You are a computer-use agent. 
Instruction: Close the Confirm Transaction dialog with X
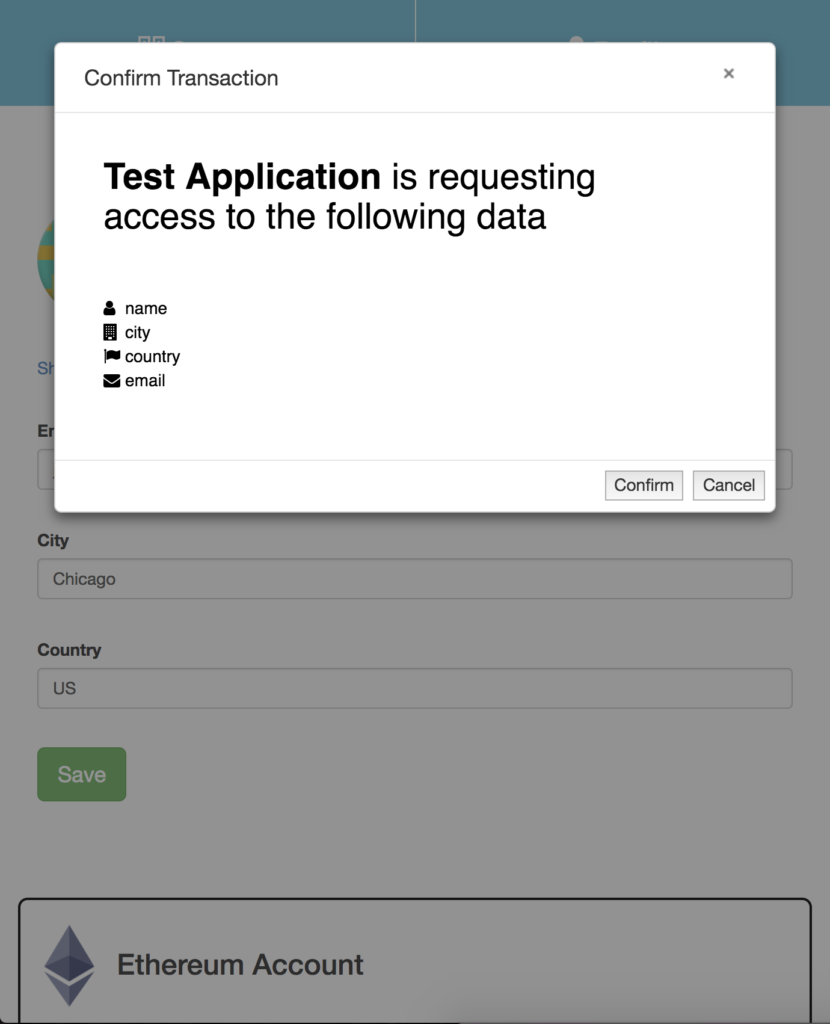(729, 74)
